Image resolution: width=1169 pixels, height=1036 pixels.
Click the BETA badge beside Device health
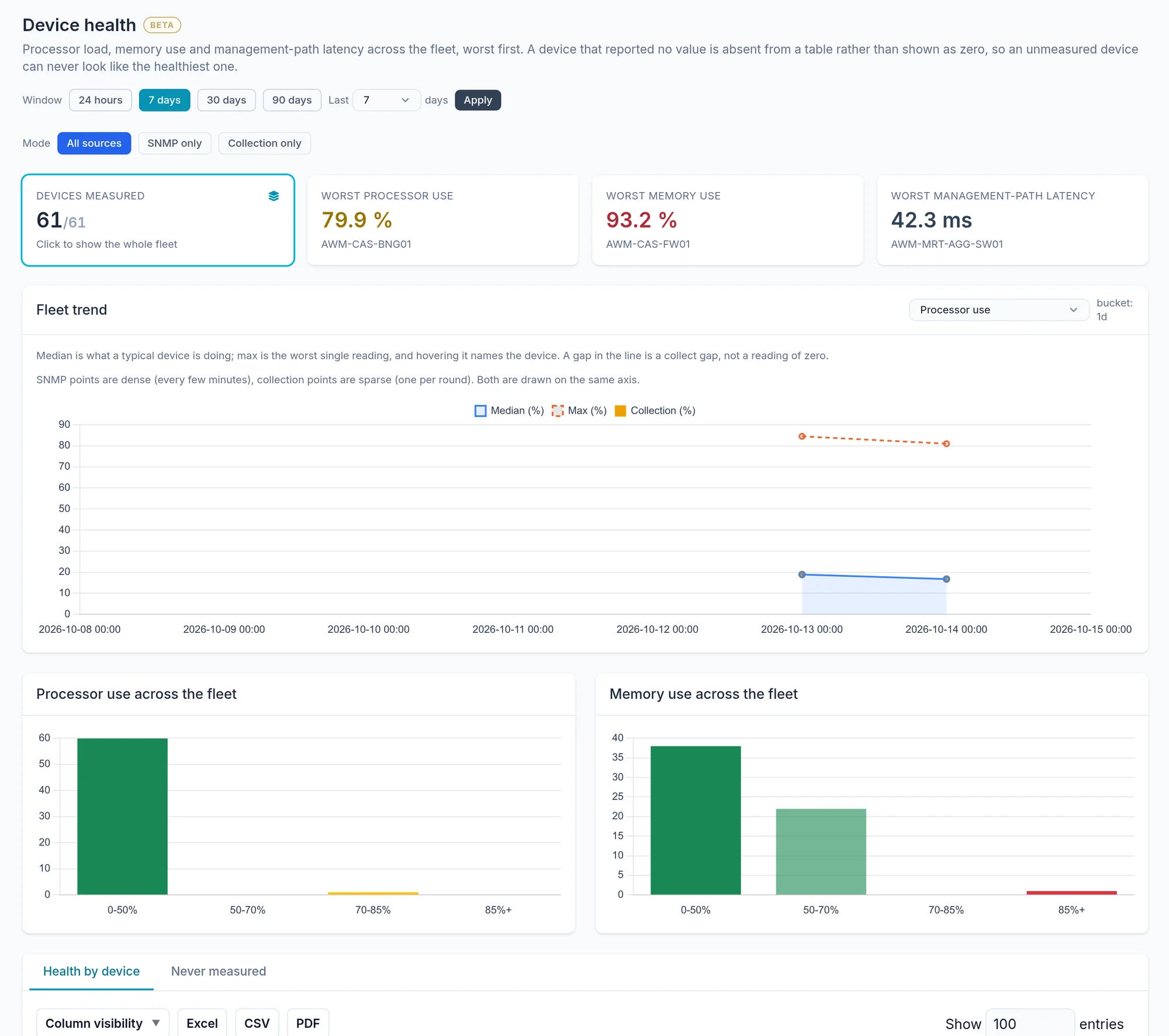tap(162, 25)
